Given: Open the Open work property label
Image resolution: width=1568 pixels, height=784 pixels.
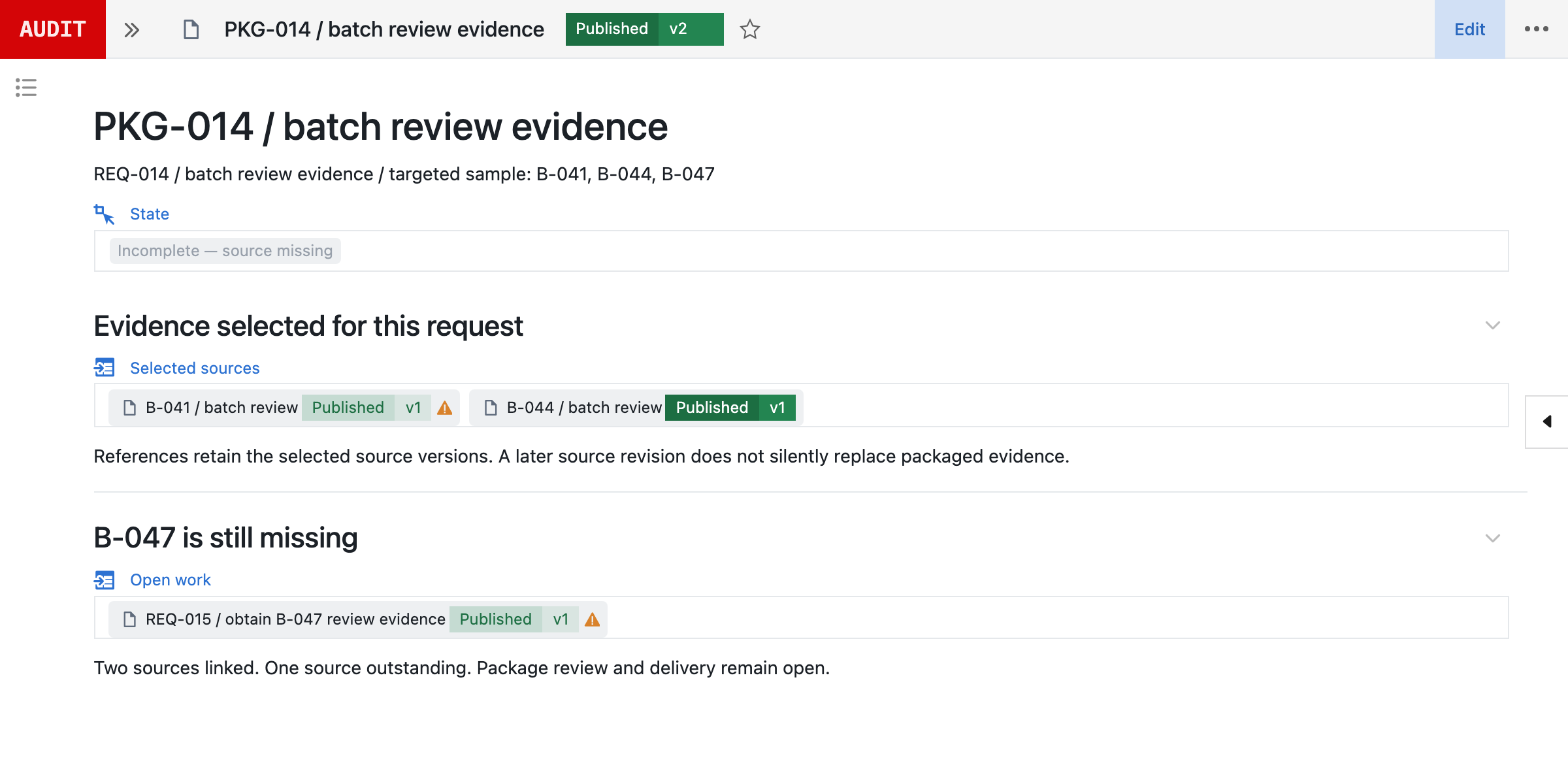Looking at the screenshot, I should (171, 580).
